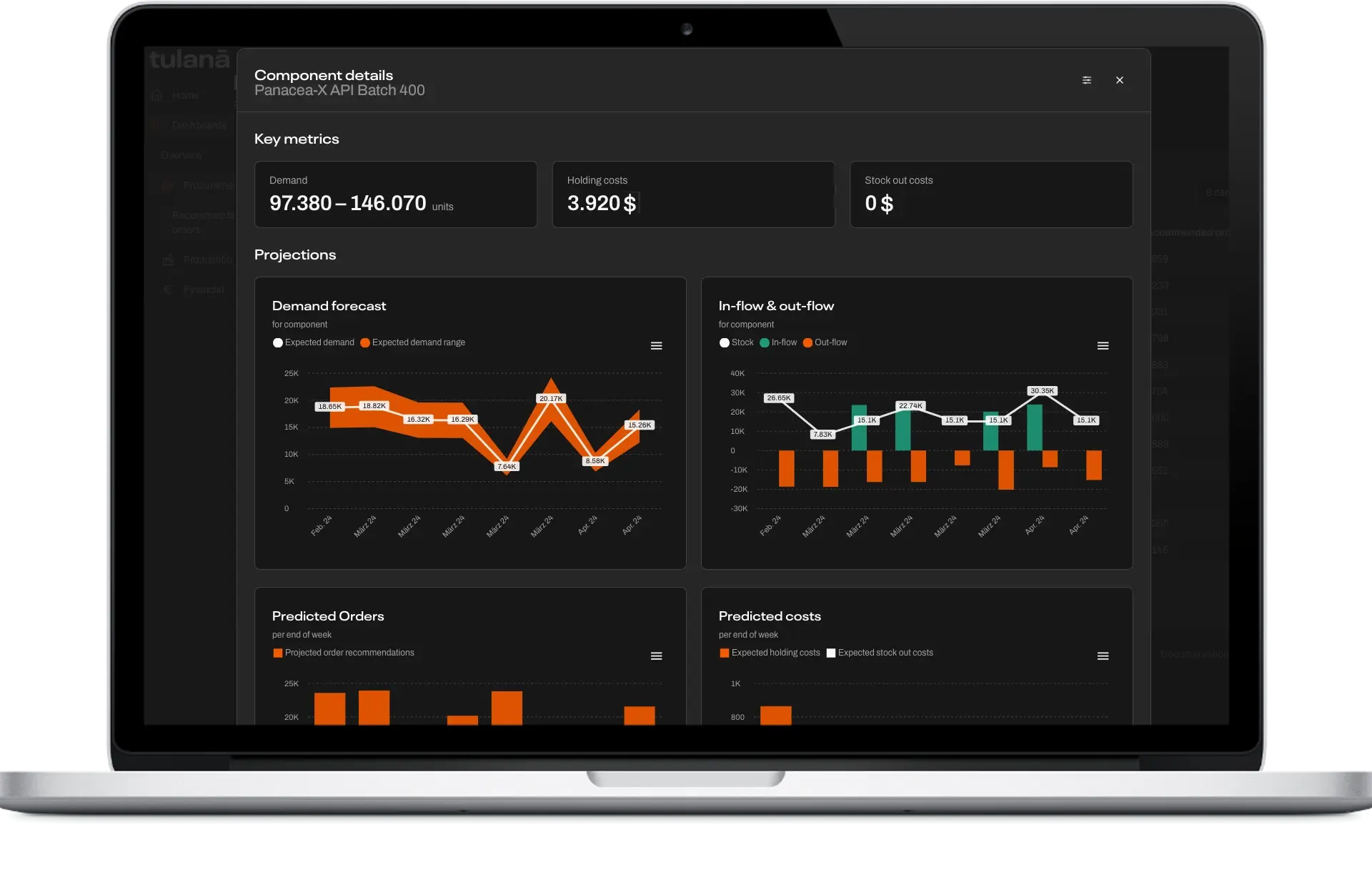
Task: Open Demand forecast chart hamburger menu
Action: [x=656, y=346]
